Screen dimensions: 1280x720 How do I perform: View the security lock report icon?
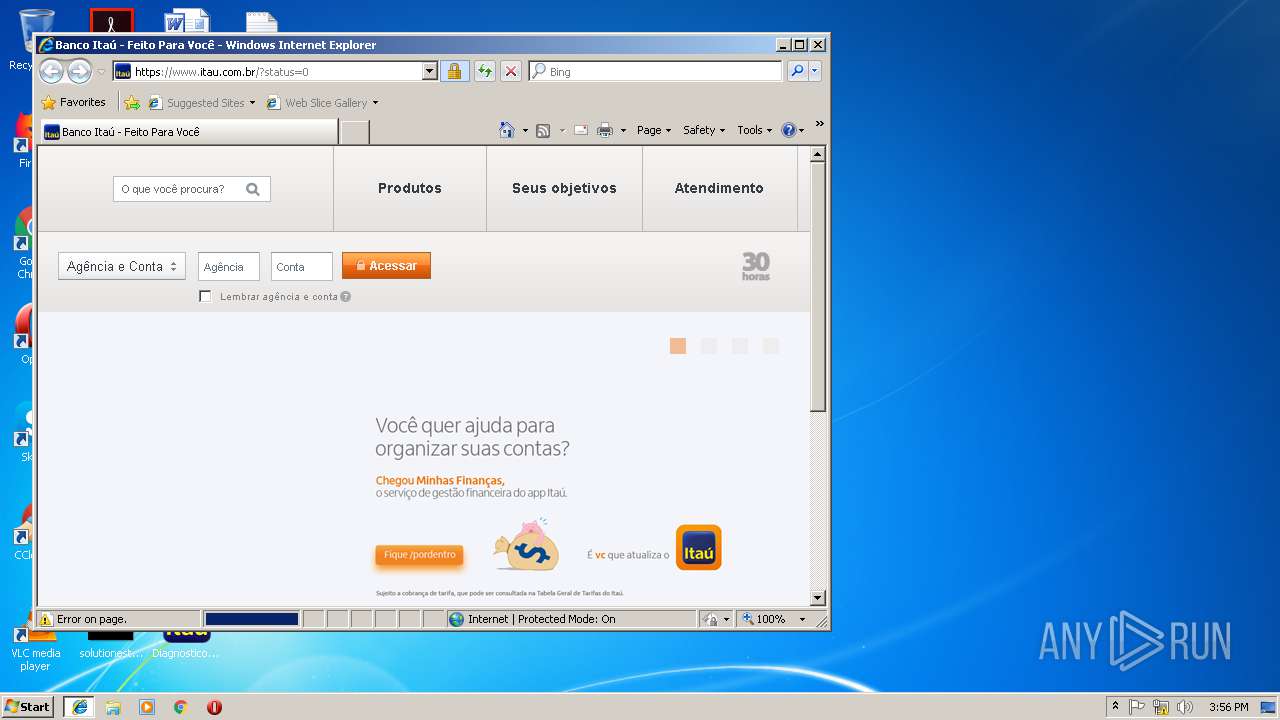(x=454, y=72)
